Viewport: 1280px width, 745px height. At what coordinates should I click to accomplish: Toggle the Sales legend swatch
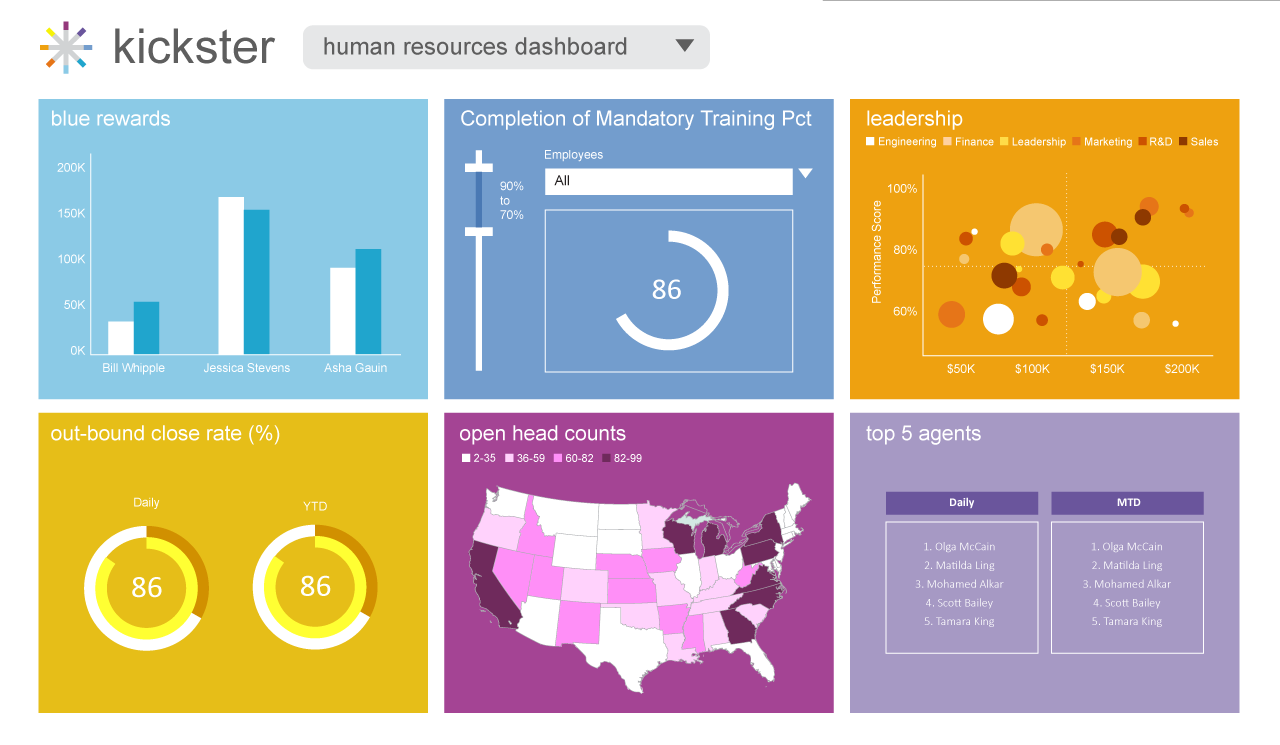[x=1183, y=142]
